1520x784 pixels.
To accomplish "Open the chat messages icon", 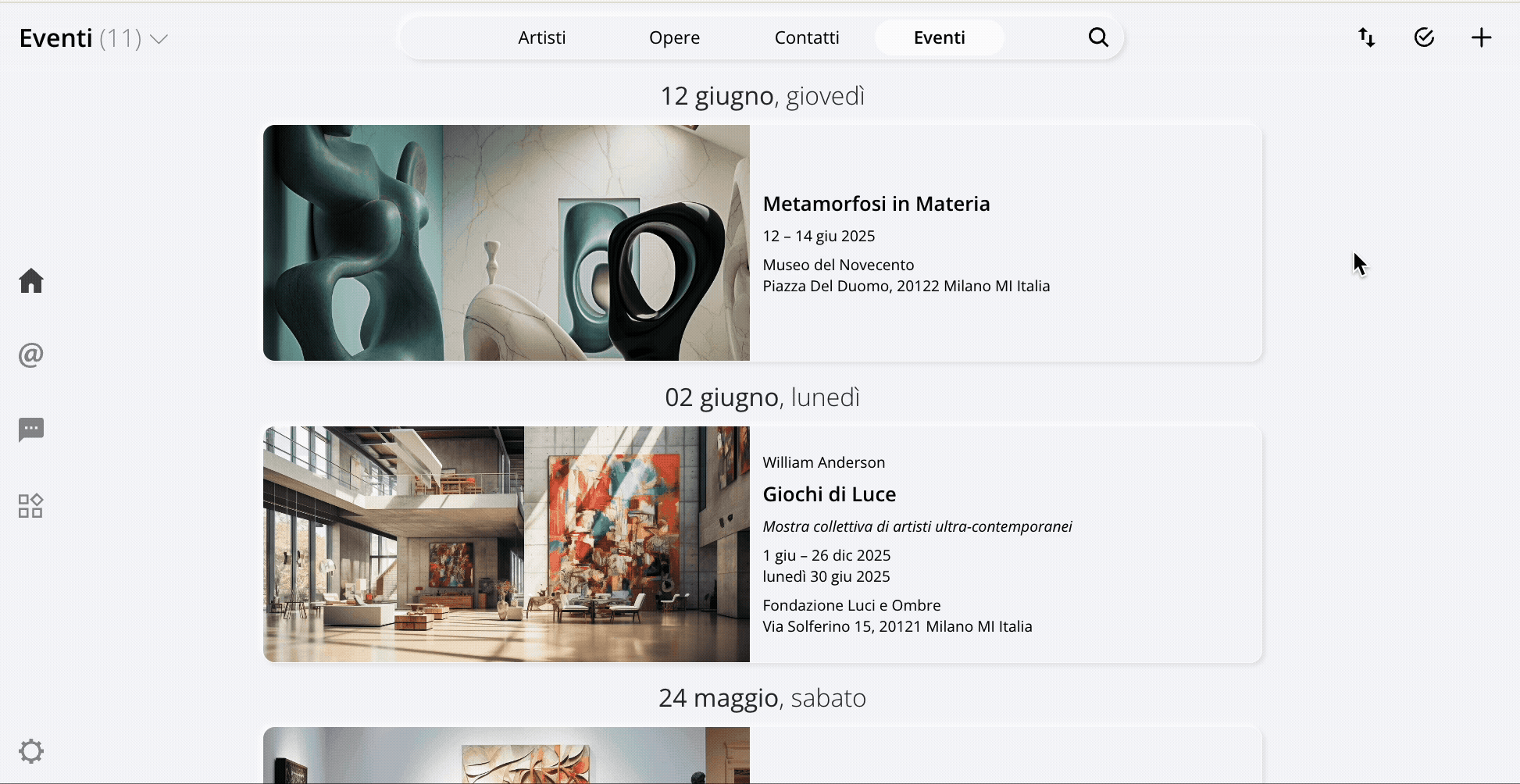I will [x=31, y=429].
